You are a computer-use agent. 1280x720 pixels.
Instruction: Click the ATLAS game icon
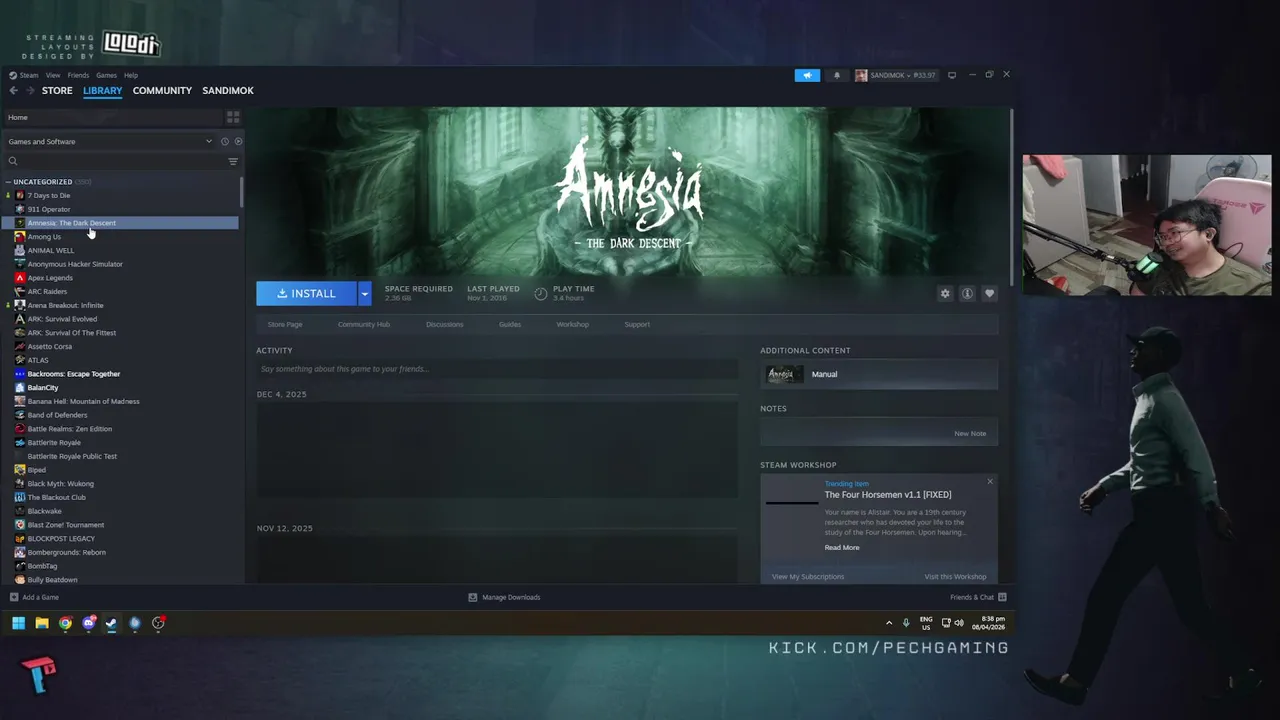(20, 360)
